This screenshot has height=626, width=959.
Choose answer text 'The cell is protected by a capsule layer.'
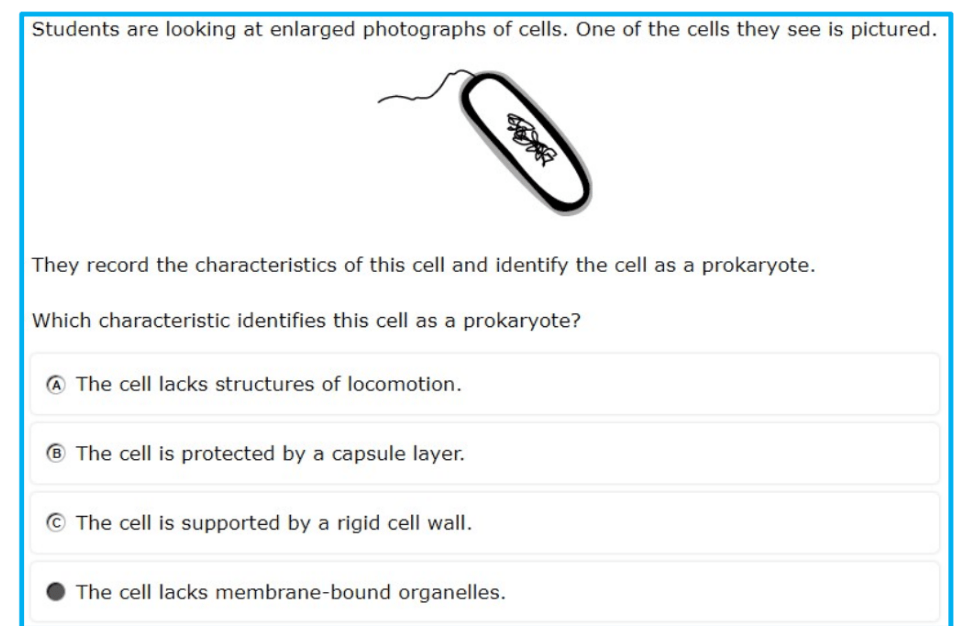[270, 454]
